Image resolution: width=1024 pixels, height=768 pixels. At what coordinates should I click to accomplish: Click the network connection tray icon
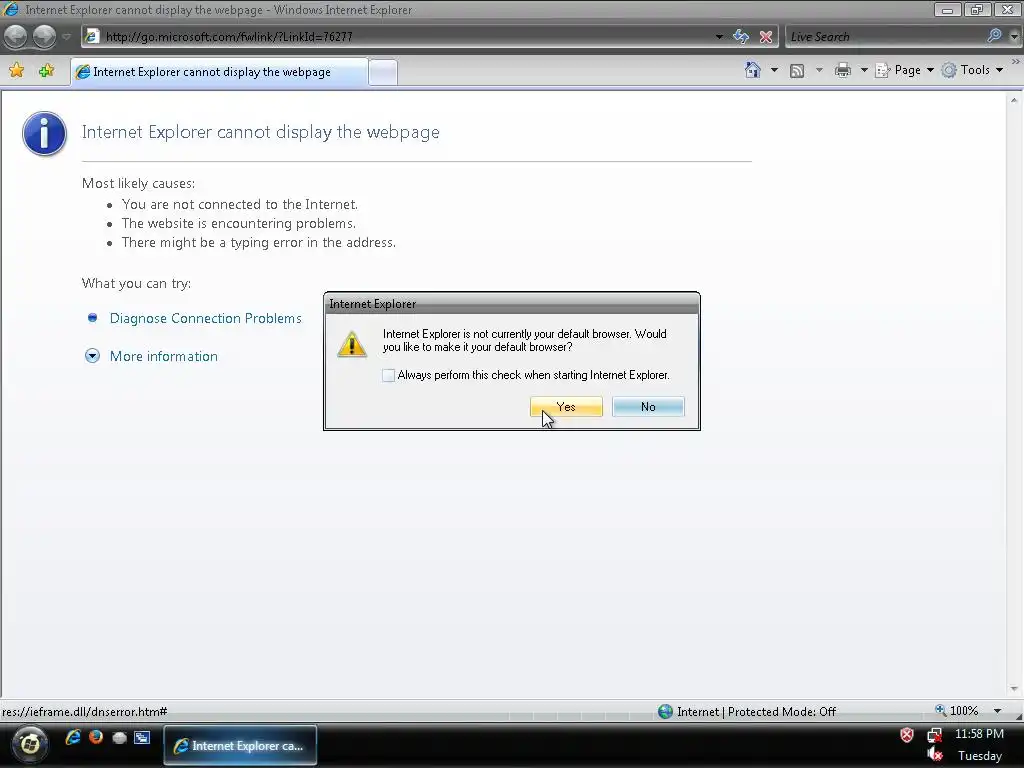(935, 735)
